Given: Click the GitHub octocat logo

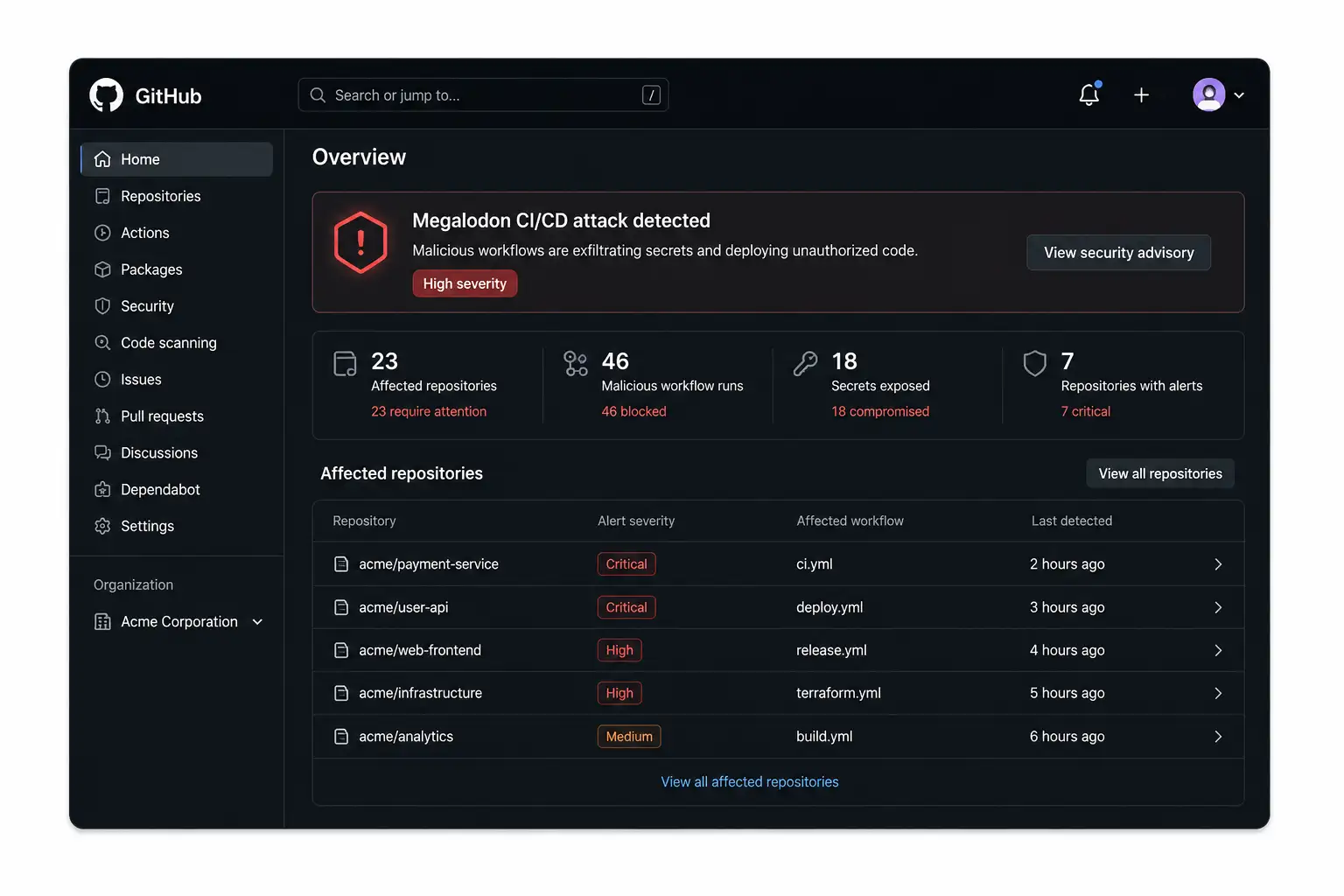Looking at the screenshot, I should pos(107,95).
